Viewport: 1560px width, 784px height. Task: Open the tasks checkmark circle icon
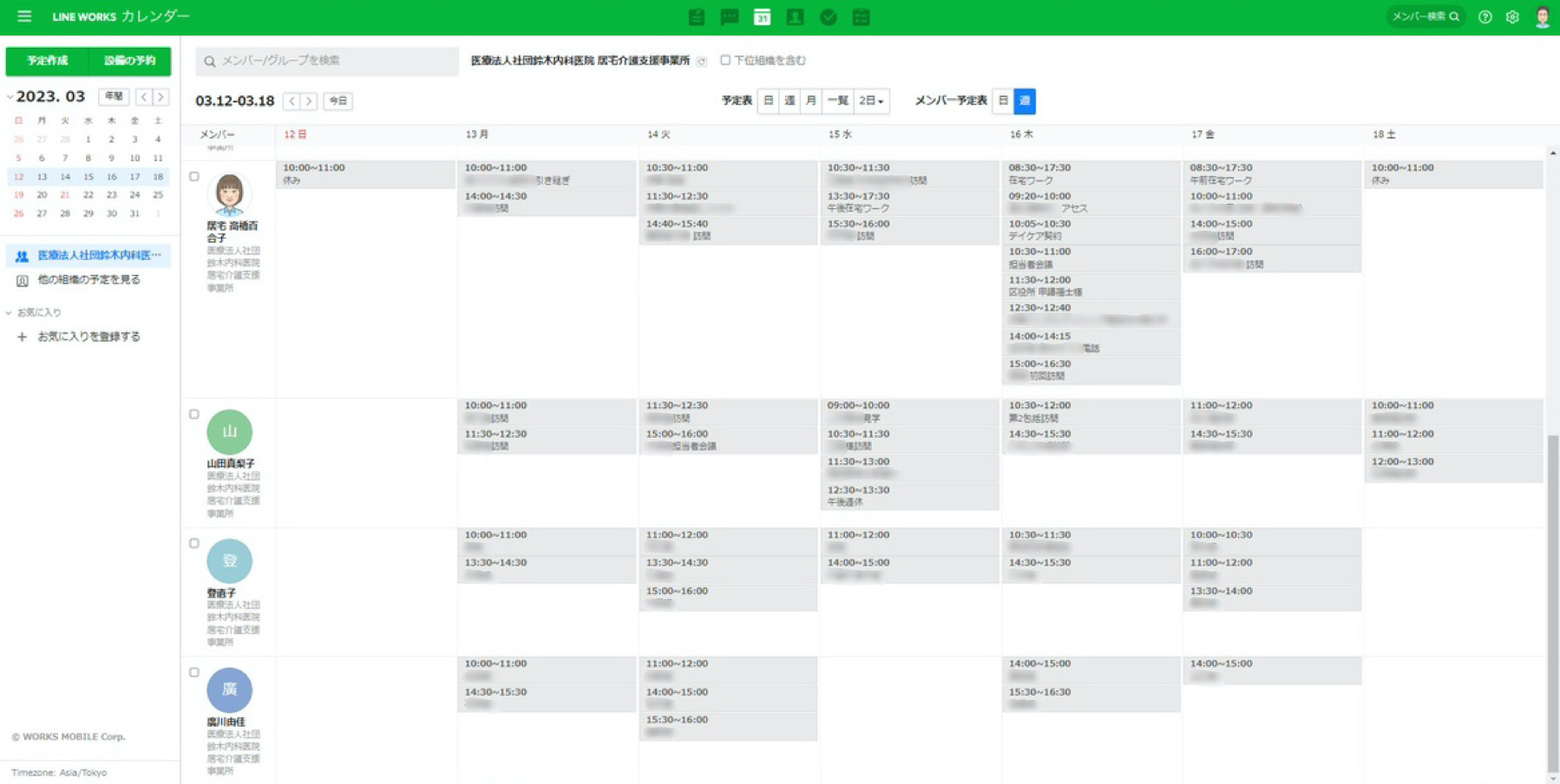(x=828, y=17)
